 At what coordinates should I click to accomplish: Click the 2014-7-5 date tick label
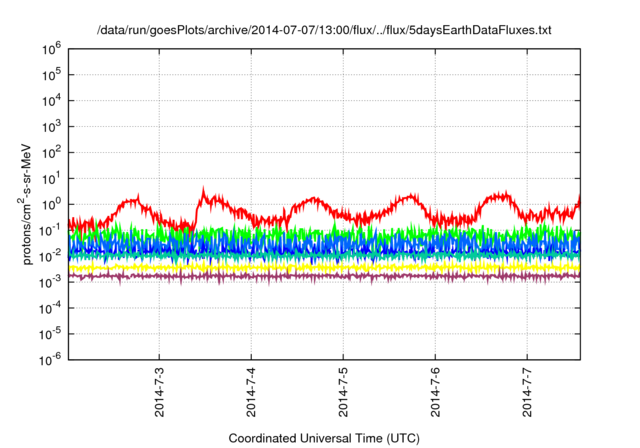point(343,392)
